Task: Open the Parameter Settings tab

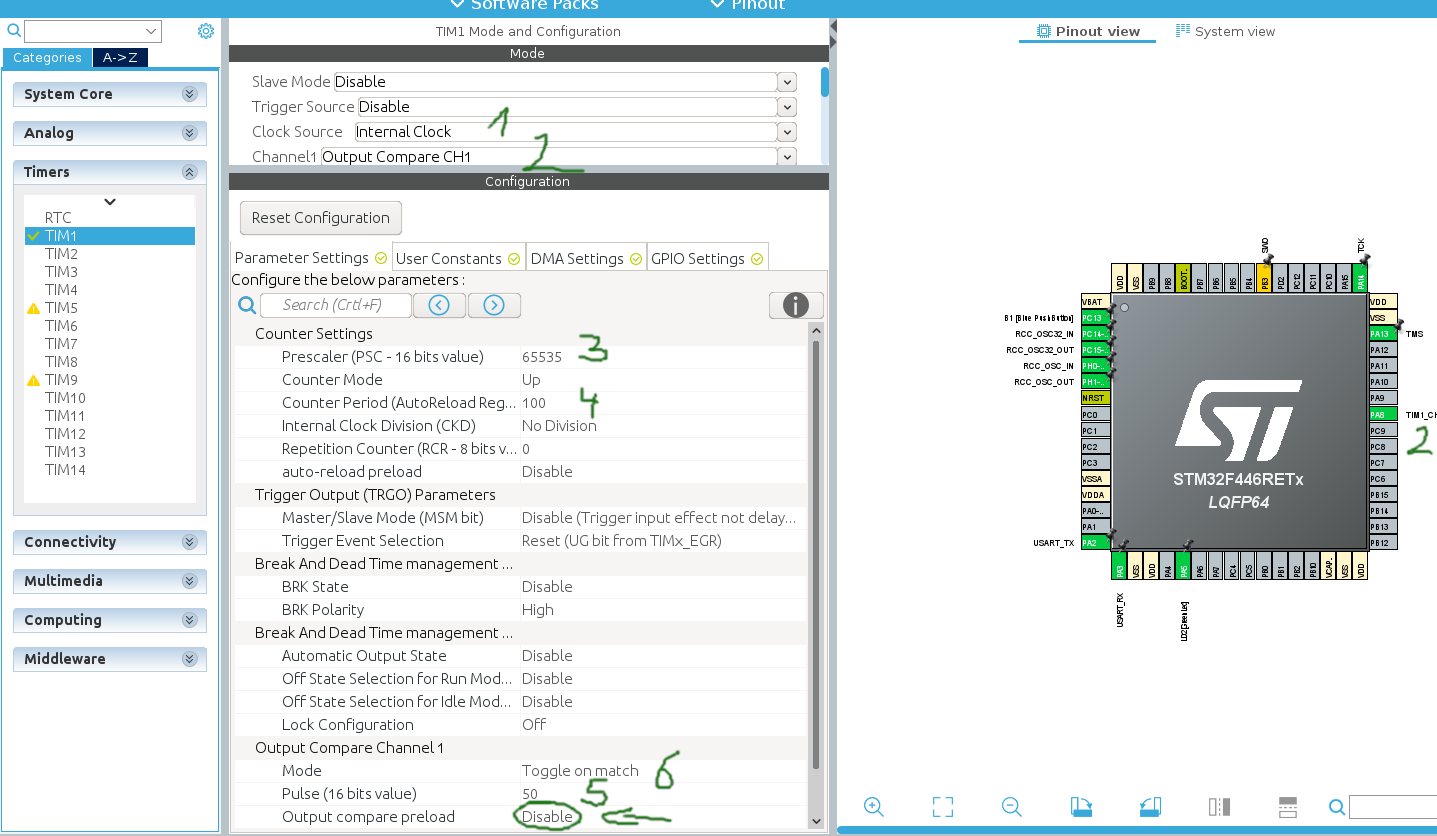Action: point(311,258)
